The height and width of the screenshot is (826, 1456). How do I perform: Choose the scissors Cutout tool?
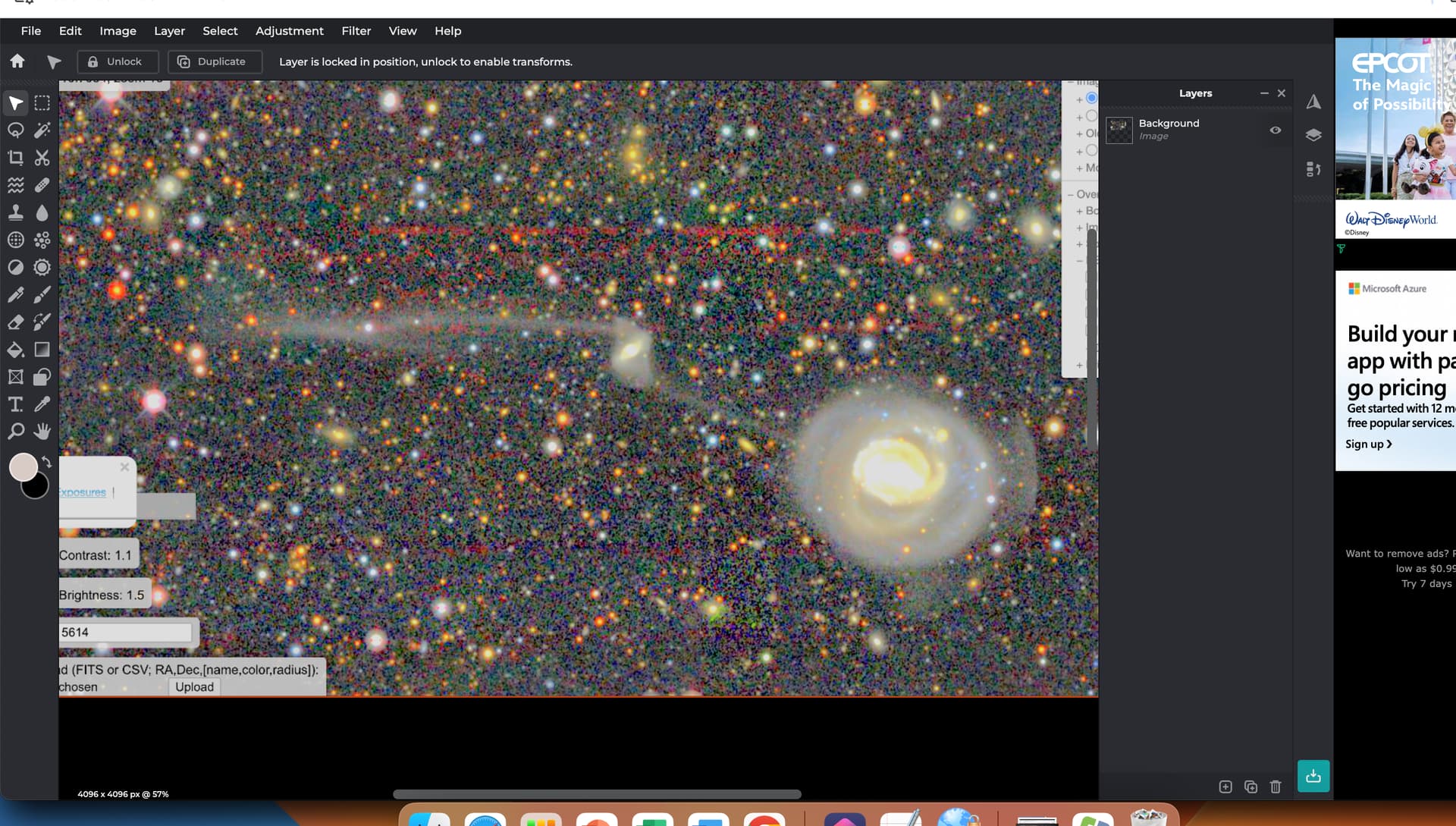[x=42, y=158]
